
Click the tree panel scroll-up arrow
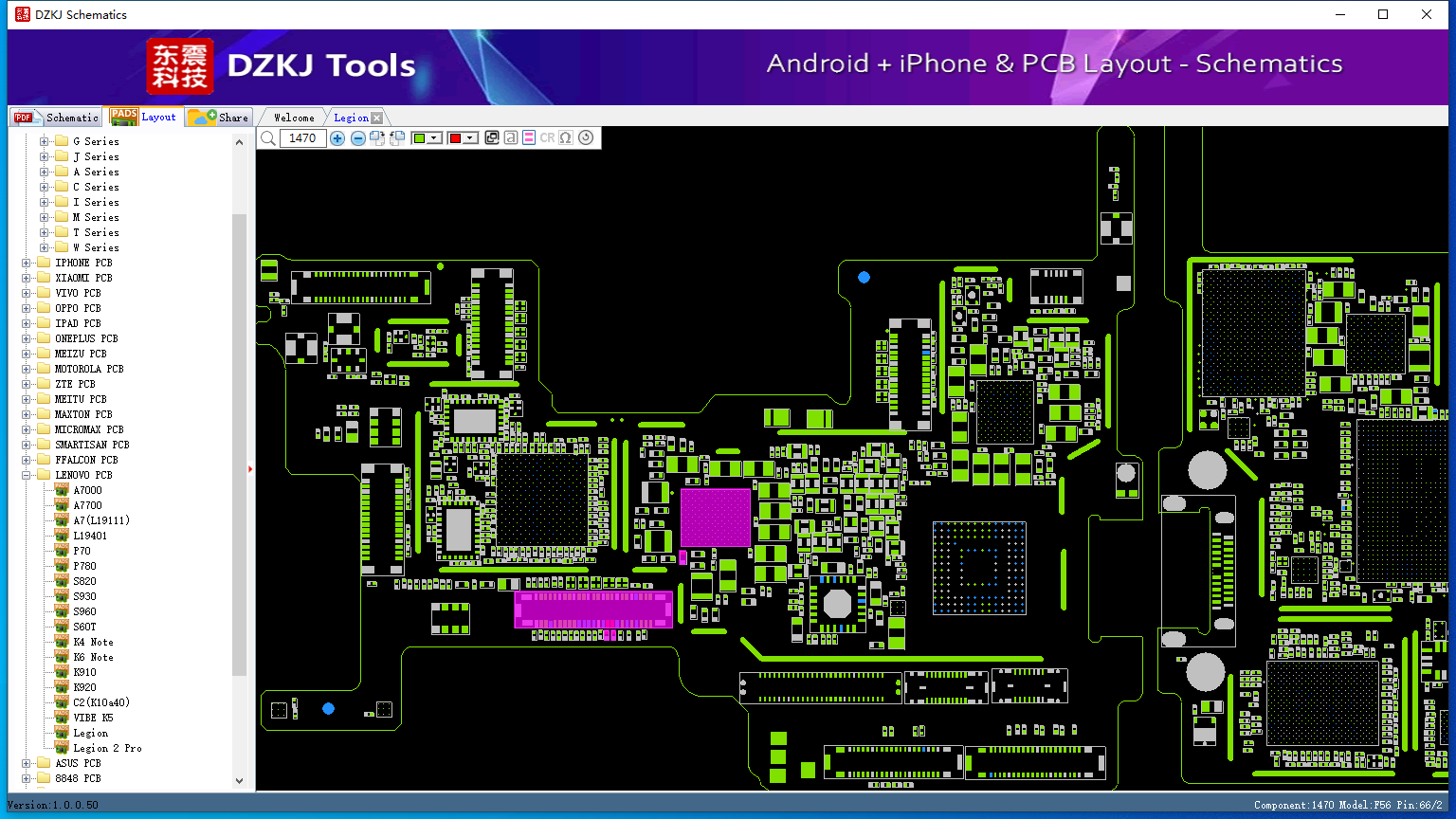239,141
